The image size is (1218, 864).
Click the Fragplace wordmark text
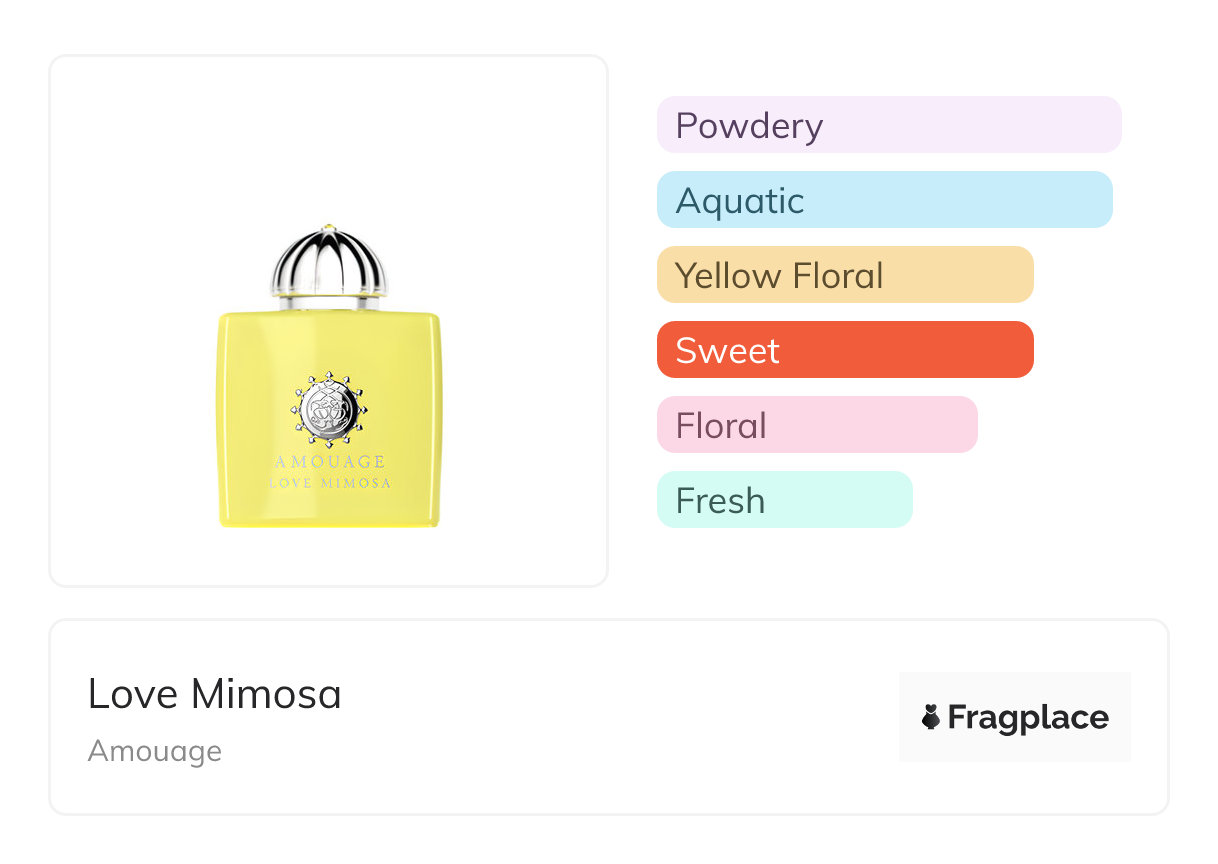[1028, 717]
